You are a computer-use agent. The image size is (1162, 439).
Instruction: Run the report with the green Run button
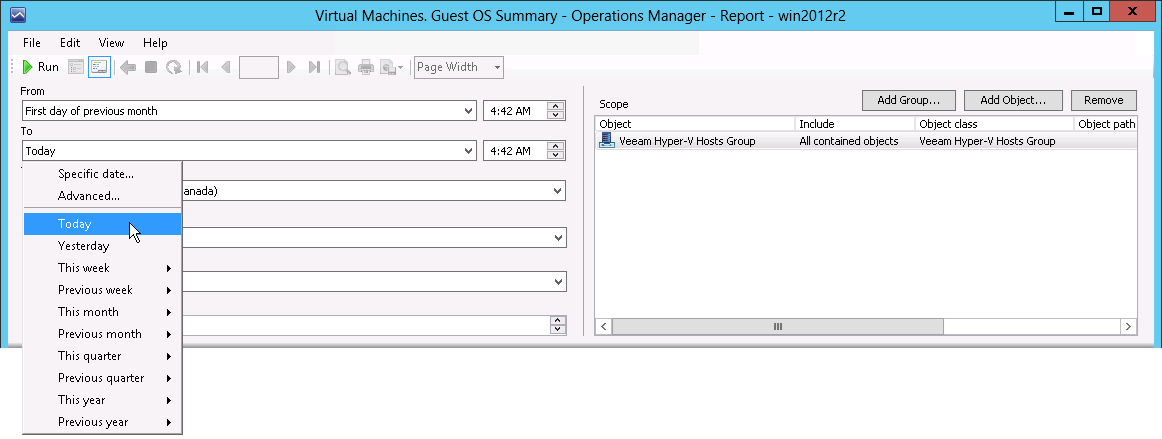(40, 67)
